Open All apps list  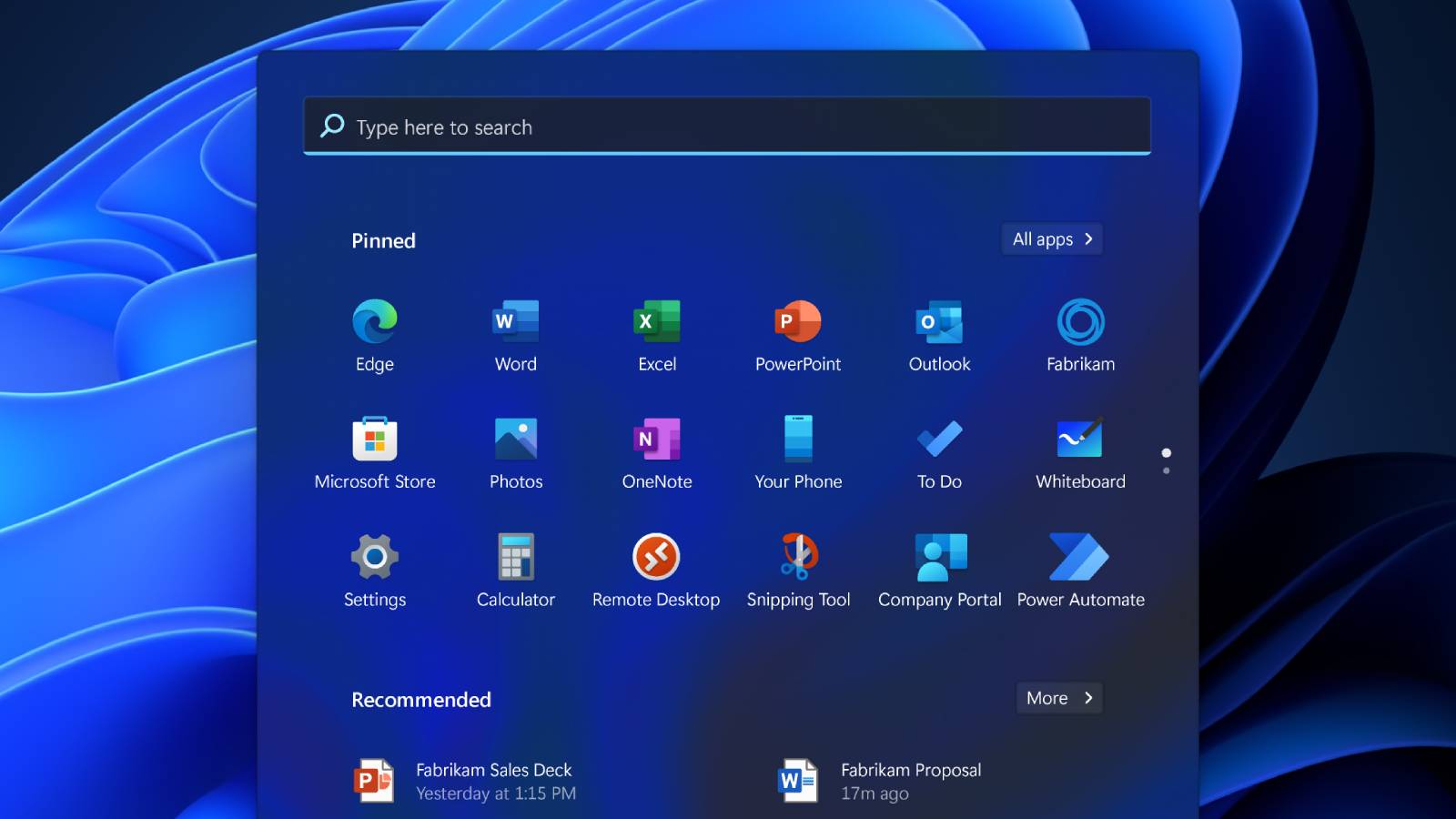click(1051, 239)
